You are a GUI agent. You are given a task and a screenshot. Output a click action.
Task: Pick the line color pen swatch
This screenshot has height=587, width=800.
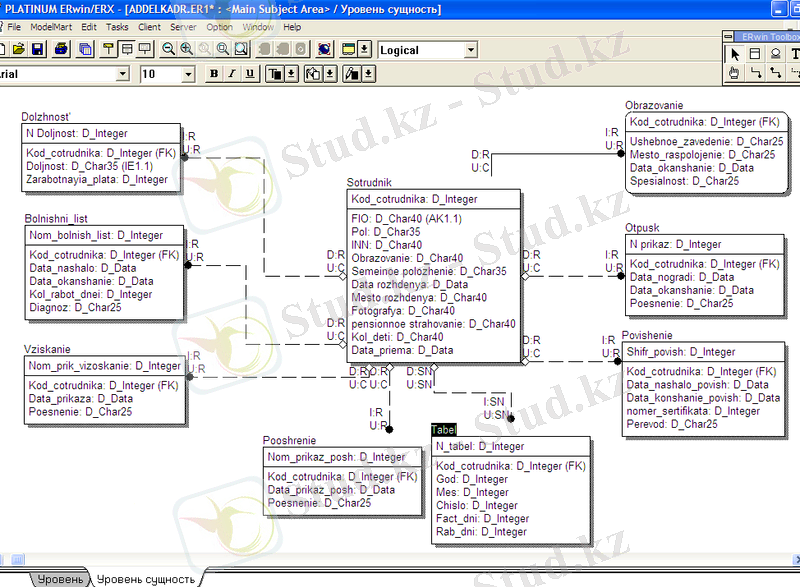(353, 74)
